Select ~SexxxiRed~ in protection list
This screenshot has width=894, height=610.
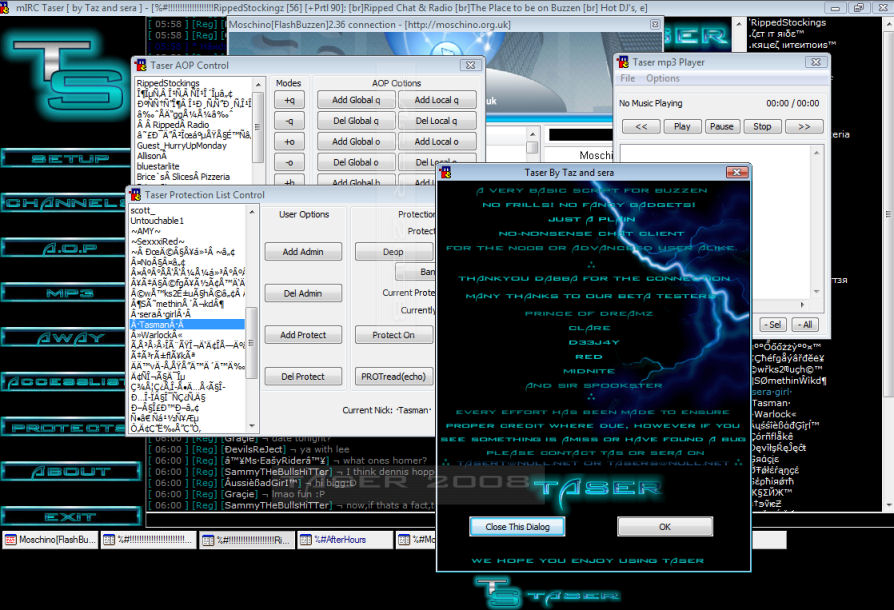[x=187, y=241]
